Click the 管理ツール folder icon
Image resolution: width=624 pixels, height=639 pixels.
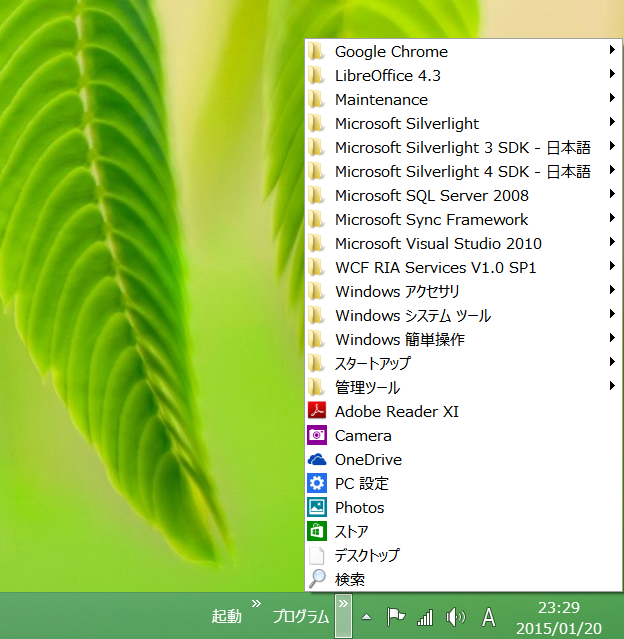[x=316, y=387]
